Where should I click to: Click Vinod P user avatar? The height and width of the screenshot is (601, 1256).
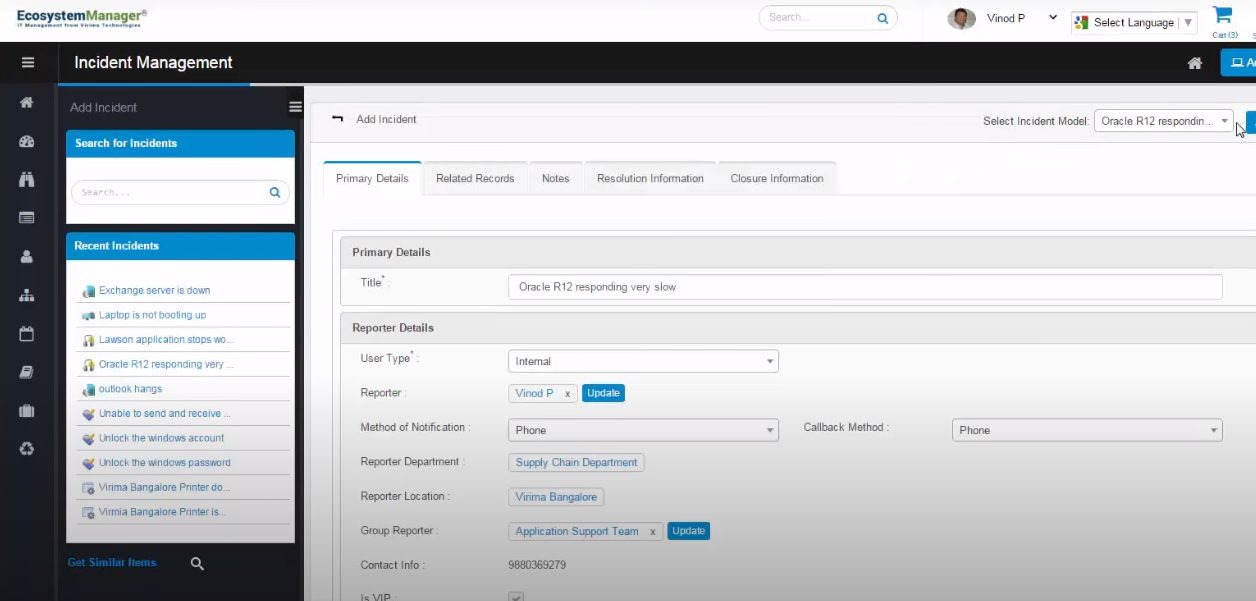(961, 18)
